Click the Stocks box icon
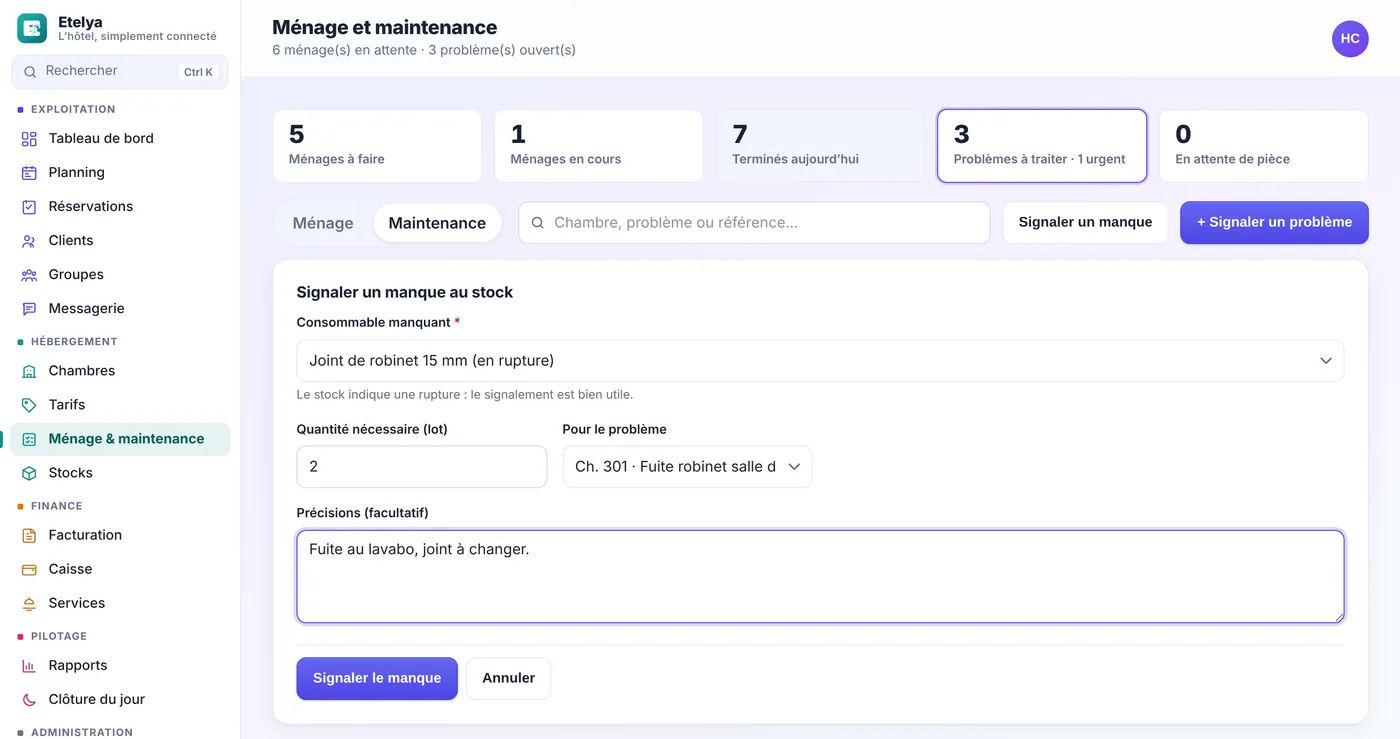The height and width of the screenshot is (739, 1400). [29, 473]
